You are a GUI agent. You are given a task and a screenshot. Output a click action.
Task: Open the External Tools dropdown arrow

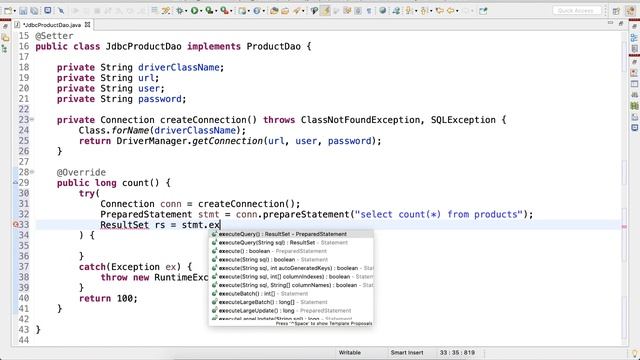231,11
